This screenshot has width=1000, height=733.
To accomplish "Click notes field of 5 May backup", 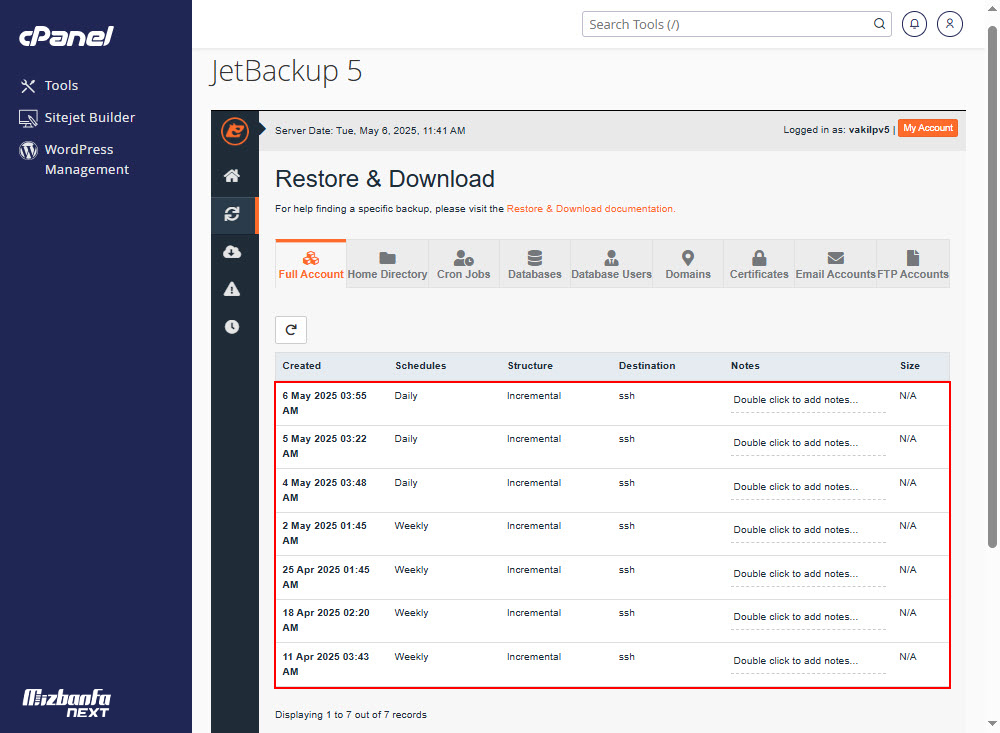I will [808, 443].
